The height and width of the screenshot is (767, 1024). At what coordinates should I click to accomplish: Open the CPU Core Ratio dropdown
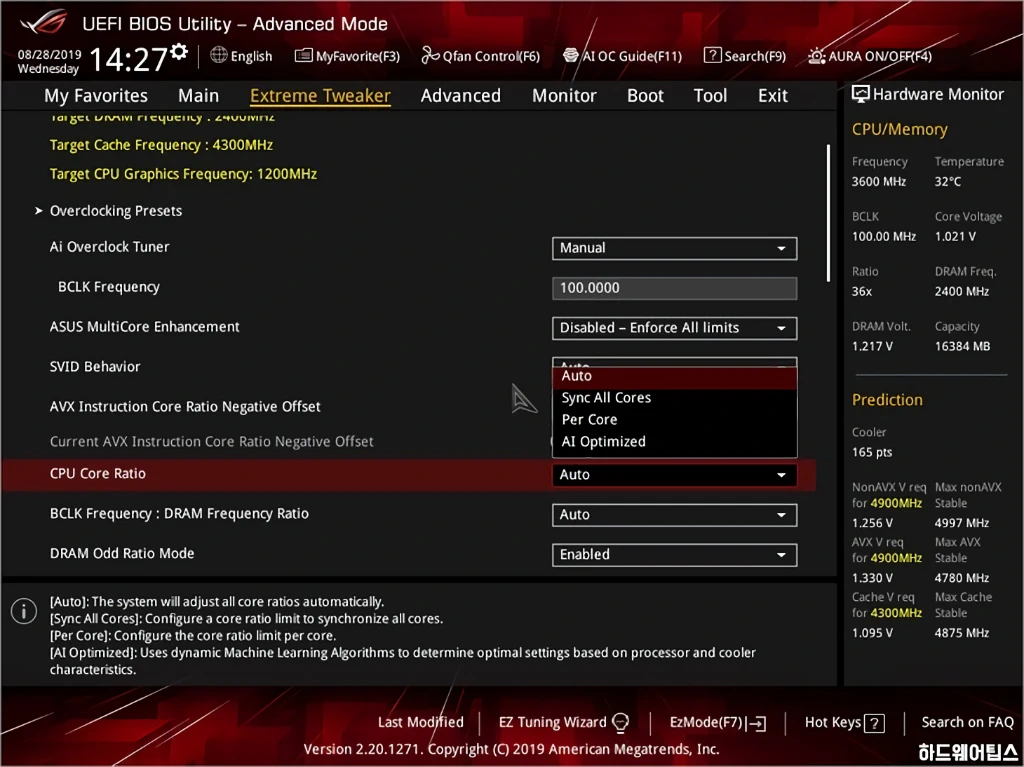click(x=675, y=475)
